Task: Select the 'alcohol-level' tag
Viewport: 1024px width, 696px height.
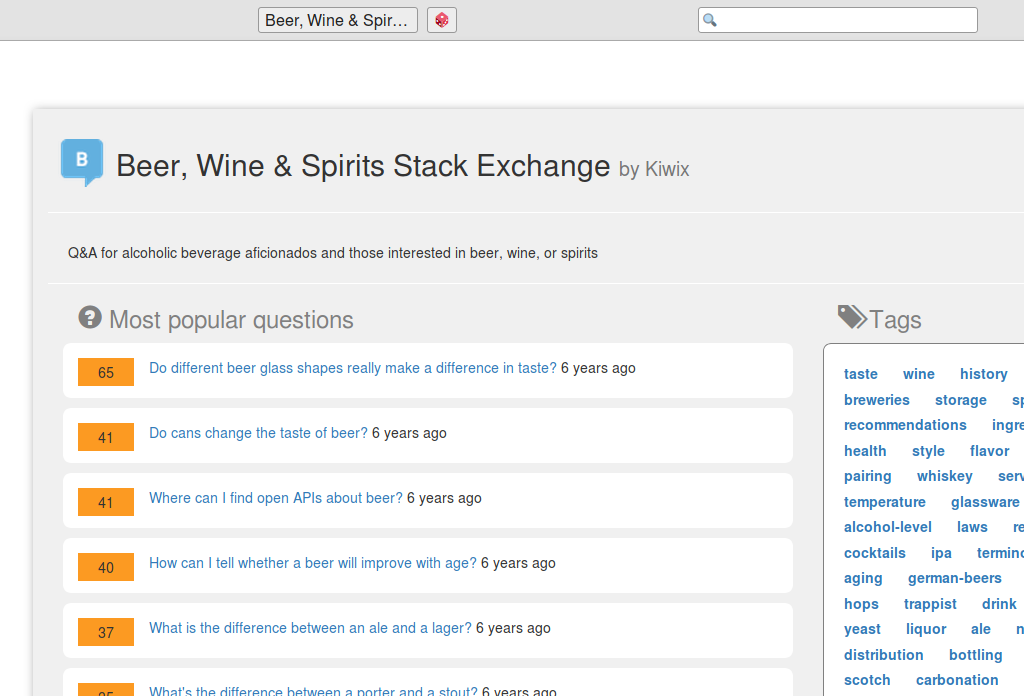Action: click(x=888, y=527)
